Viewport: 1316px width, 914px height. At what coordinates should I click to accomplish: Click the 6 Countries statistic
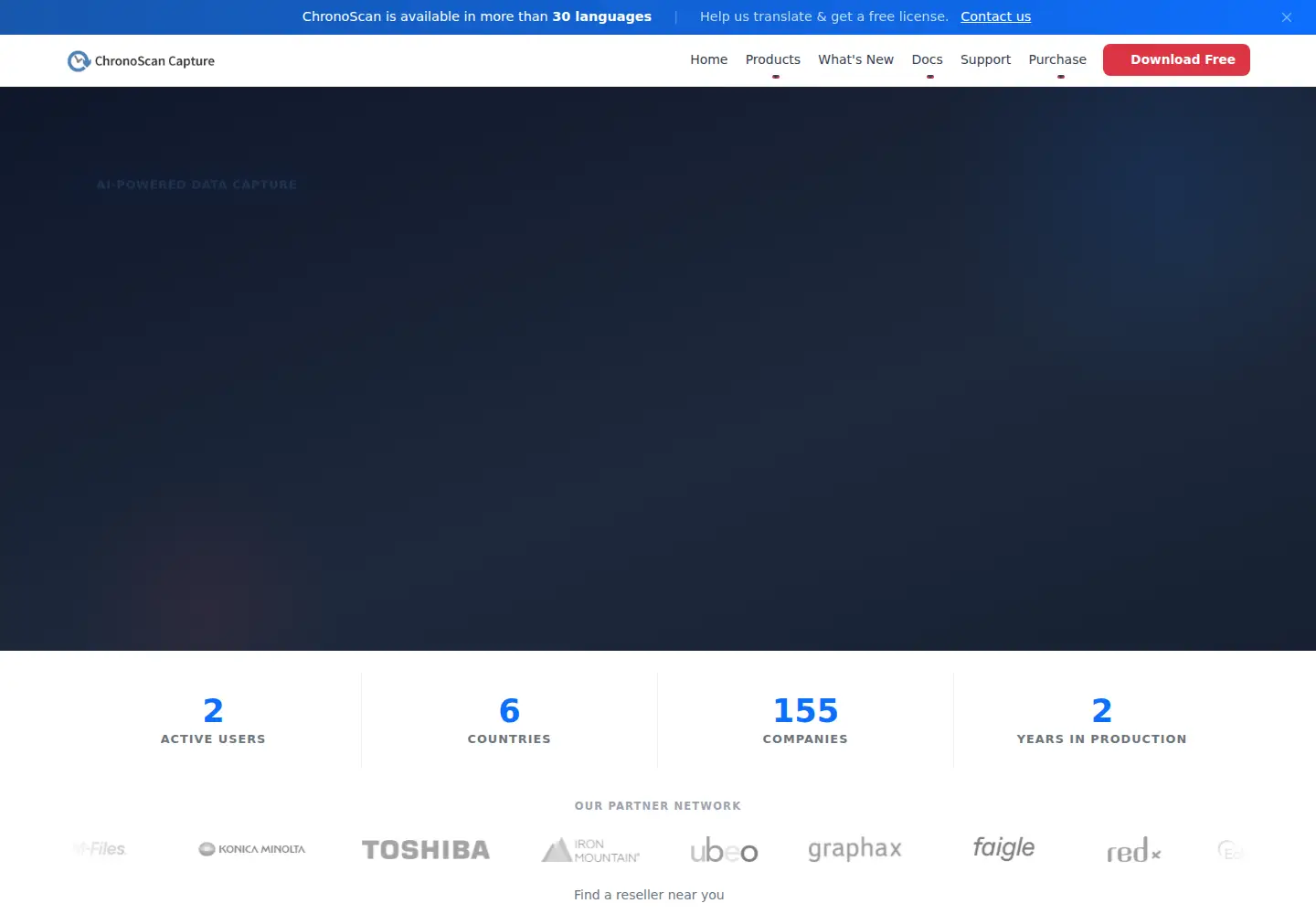tap(509, 720)
